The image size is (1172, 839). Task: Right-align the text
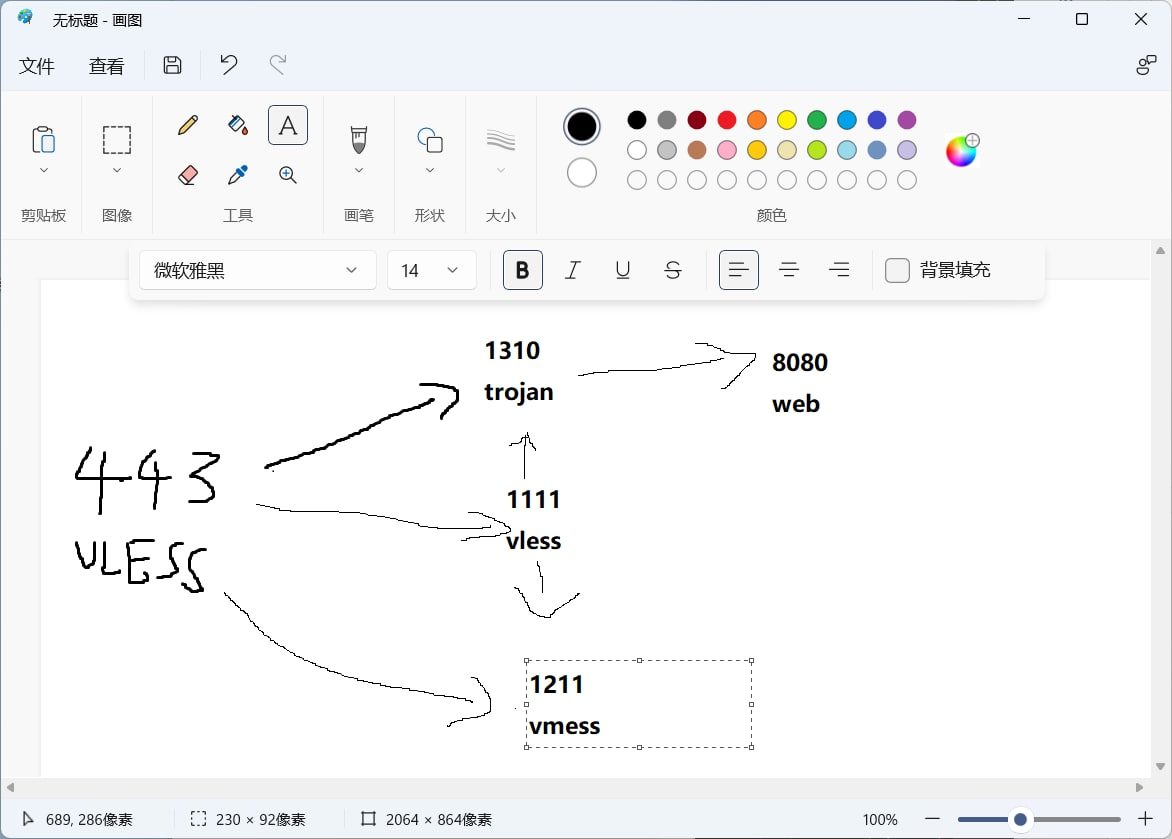[x=839, y=270]
